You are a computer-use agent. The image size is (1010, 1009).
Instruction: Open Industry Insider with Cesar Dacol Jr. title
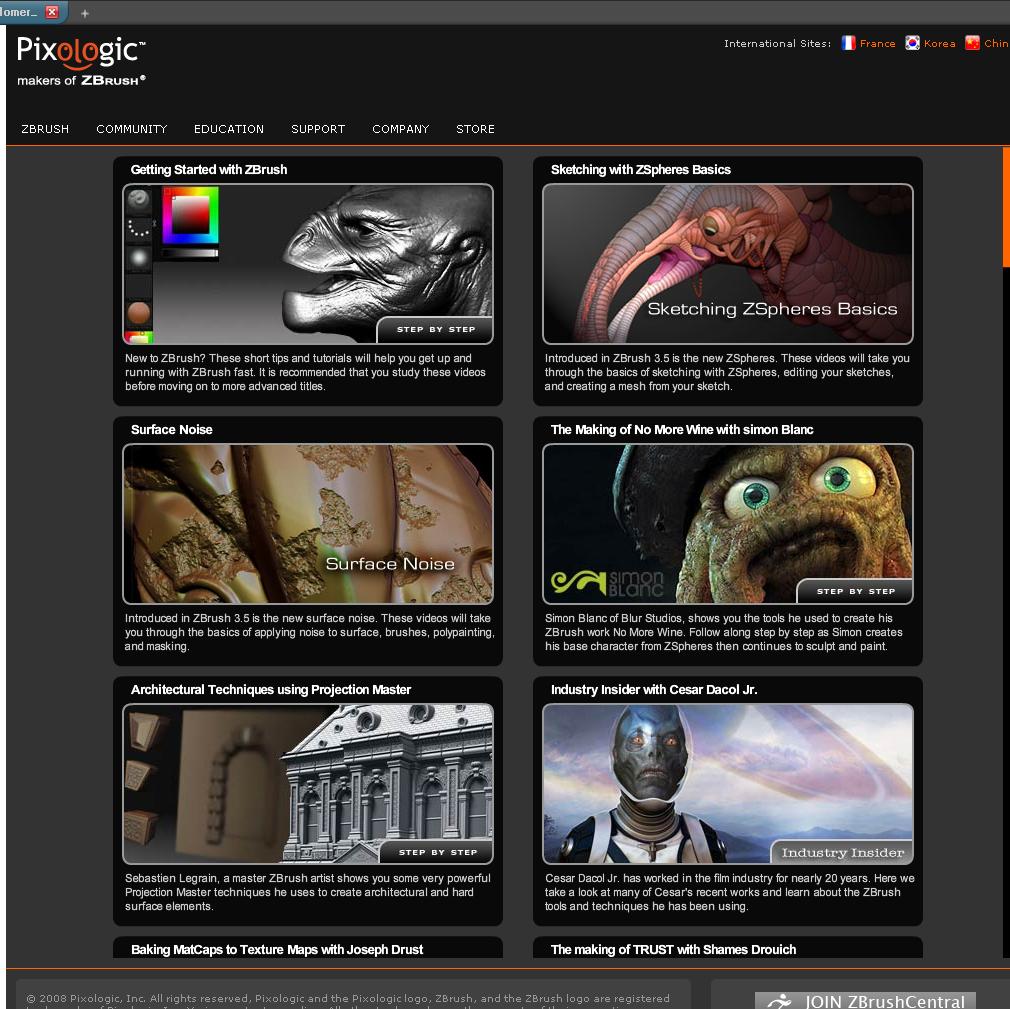pos(654,689)
